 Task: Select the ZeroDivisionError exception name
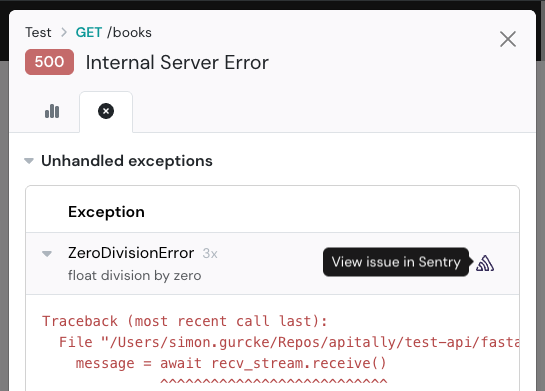[x=131, y=253]
